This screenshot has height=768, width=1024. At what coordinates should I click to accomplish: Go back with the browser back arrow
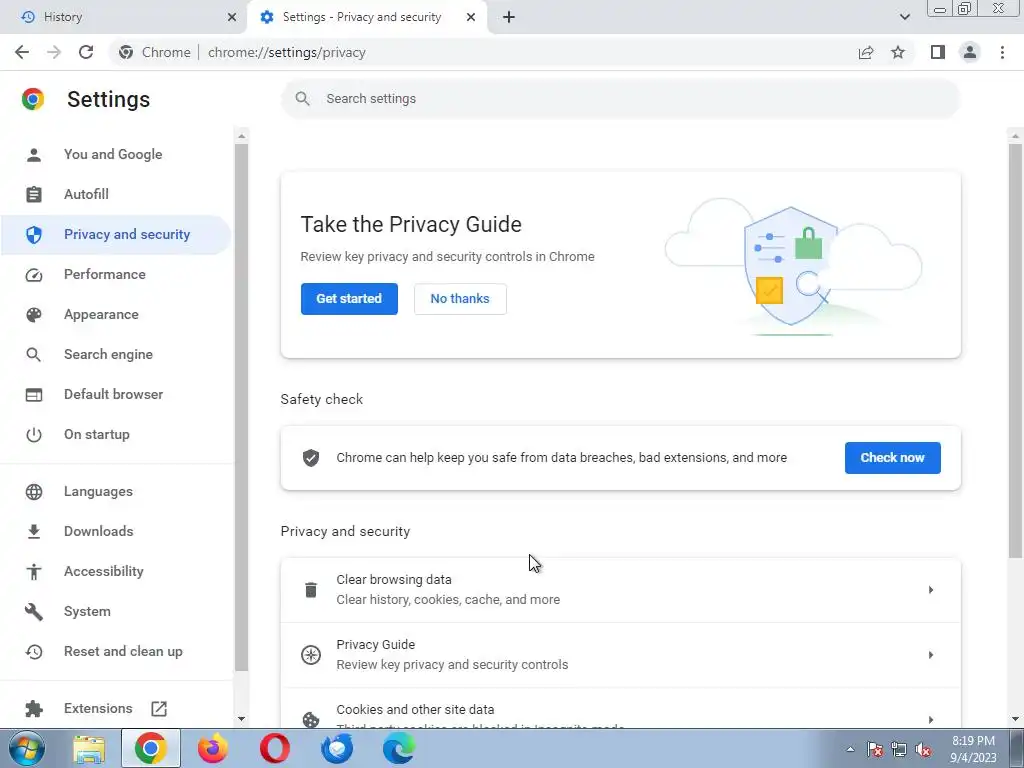tap(22, 52)
